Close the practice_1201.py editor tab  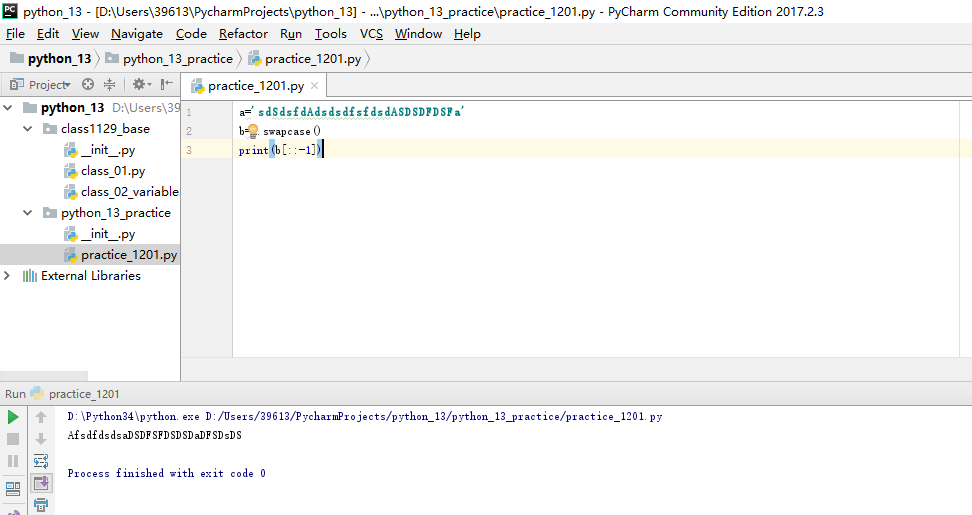tap(314, 86)
